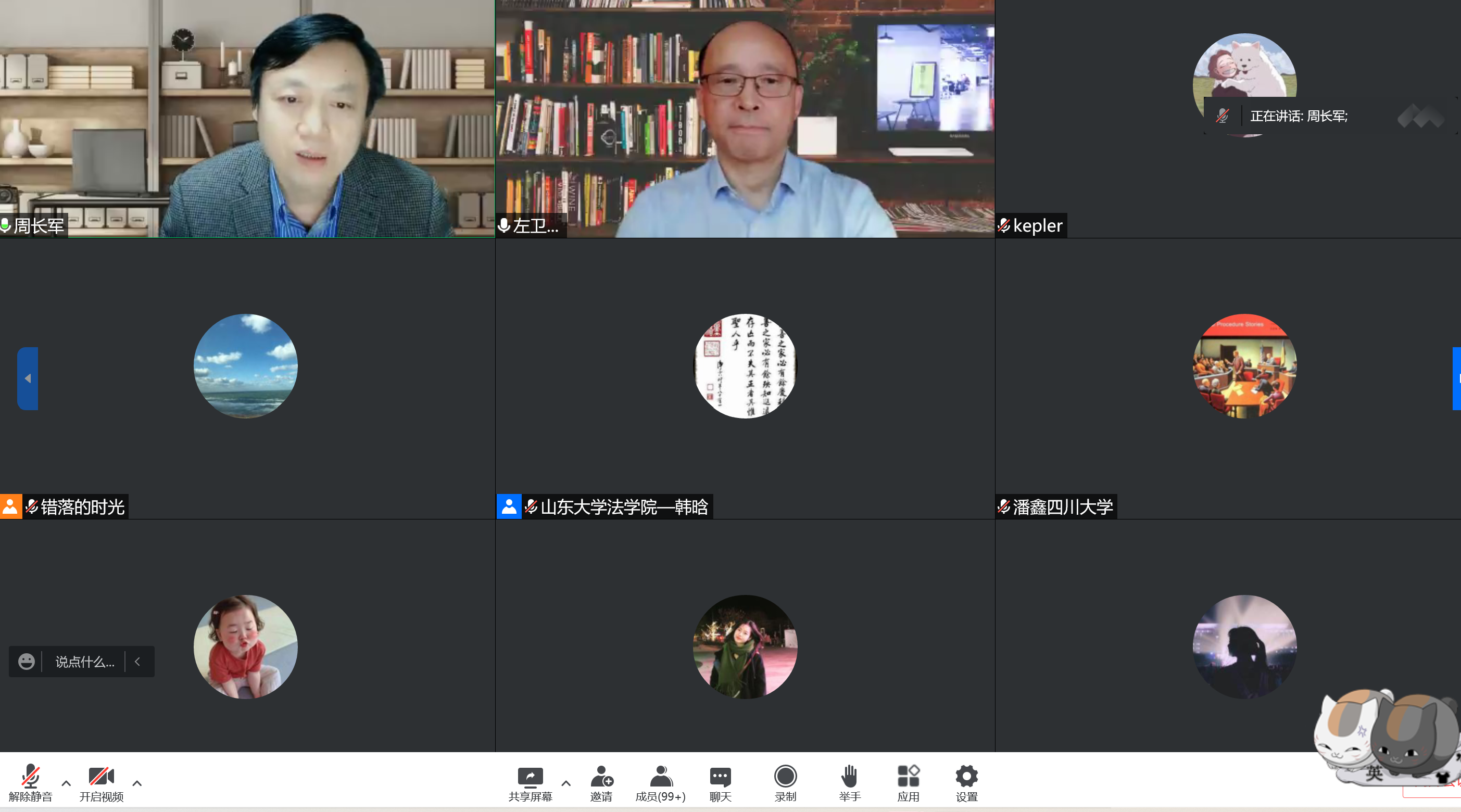Expand audio options arrow beside 解除静音
The width and height of the screenshot is (1461, 812).
click(66, 783)
